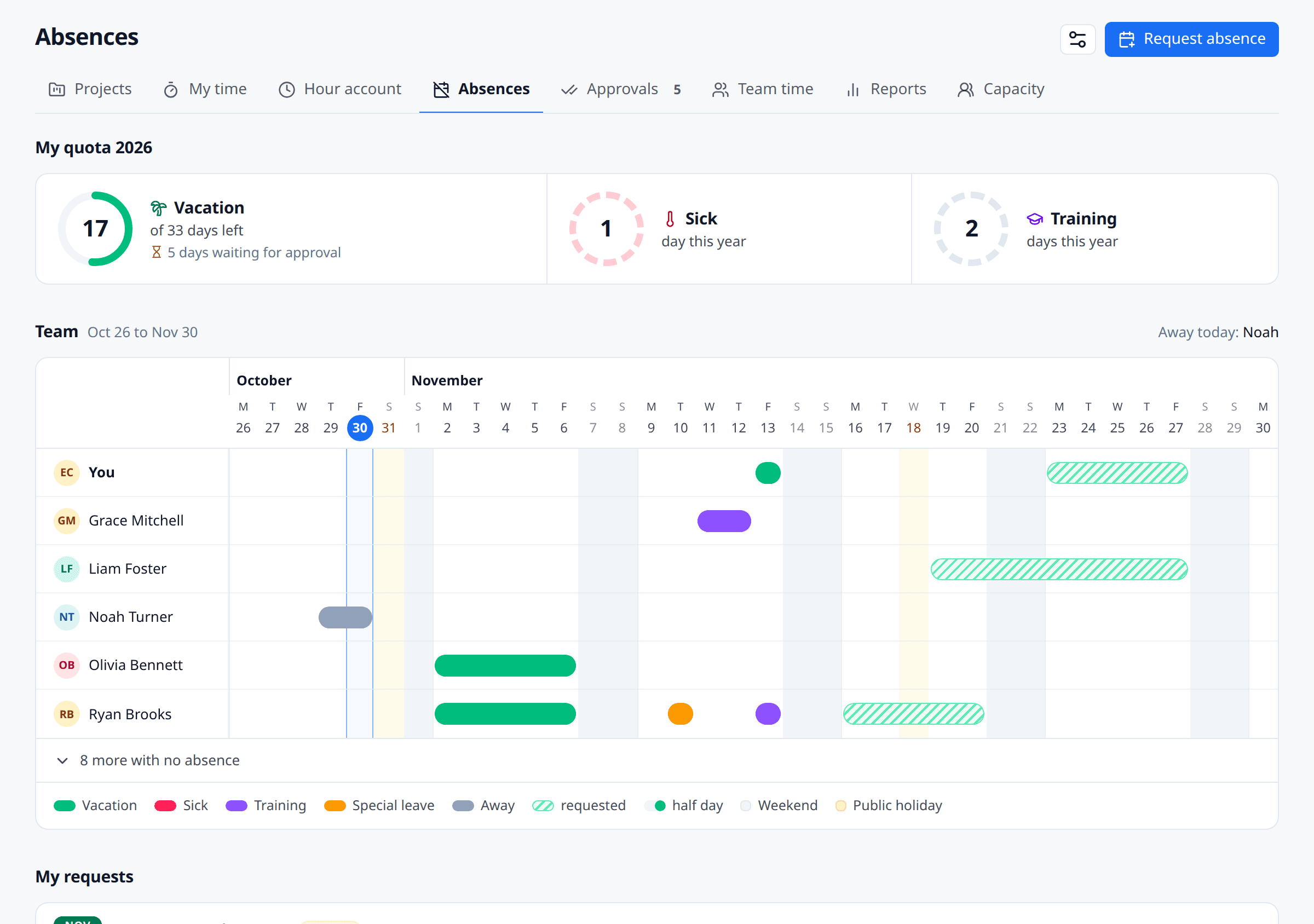The width and height of the screenshot is (1314, 924).
Task: Go to the Hour account tab
Action: pyautogui.click(x=340, y=89)
